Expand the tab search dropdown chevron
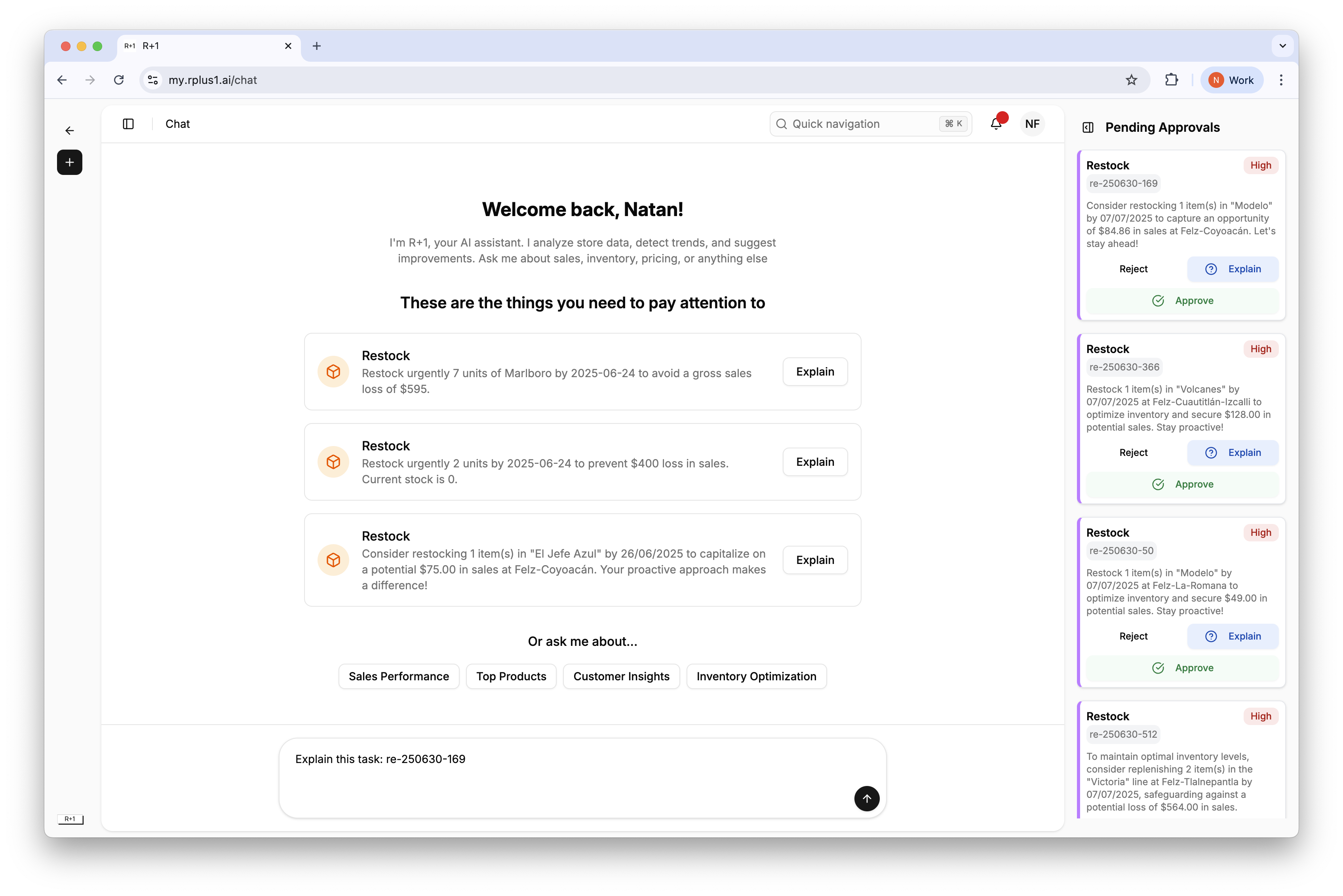 pyautogui.click(x=1282, y=46)
